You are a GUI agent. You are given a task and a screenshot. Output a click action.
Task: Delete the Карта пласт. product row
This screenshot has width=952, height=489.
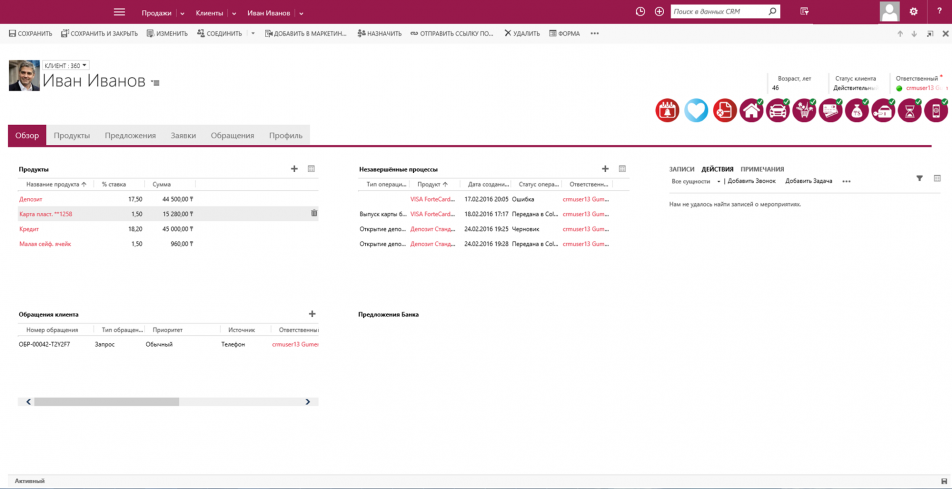(x=314, y=213)
